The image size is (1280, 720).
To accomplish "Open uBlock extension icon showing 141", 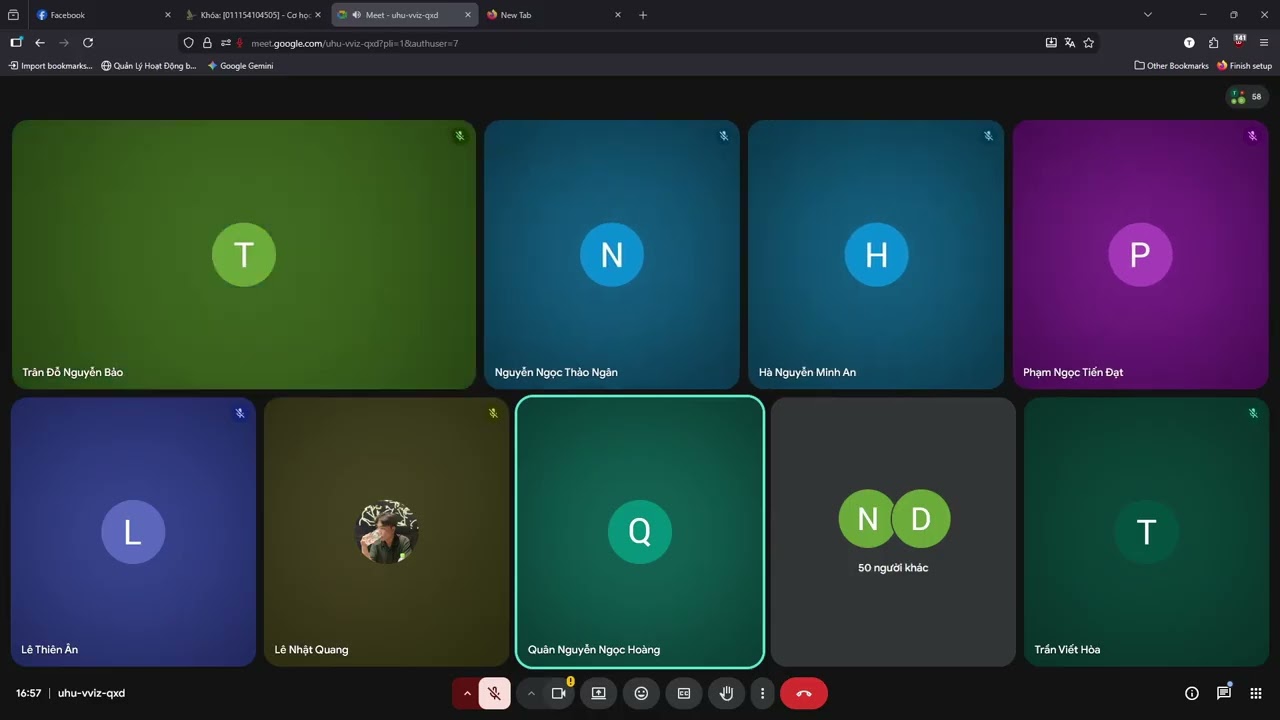I will coord(1240,42).
